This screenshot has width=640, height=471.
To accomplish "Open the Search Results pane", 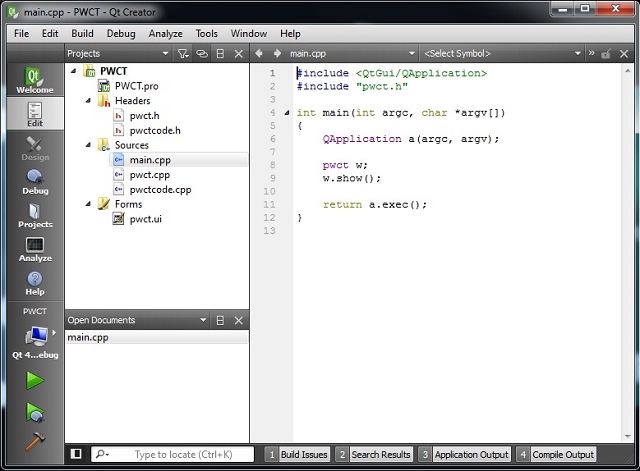I will [374, 454].
